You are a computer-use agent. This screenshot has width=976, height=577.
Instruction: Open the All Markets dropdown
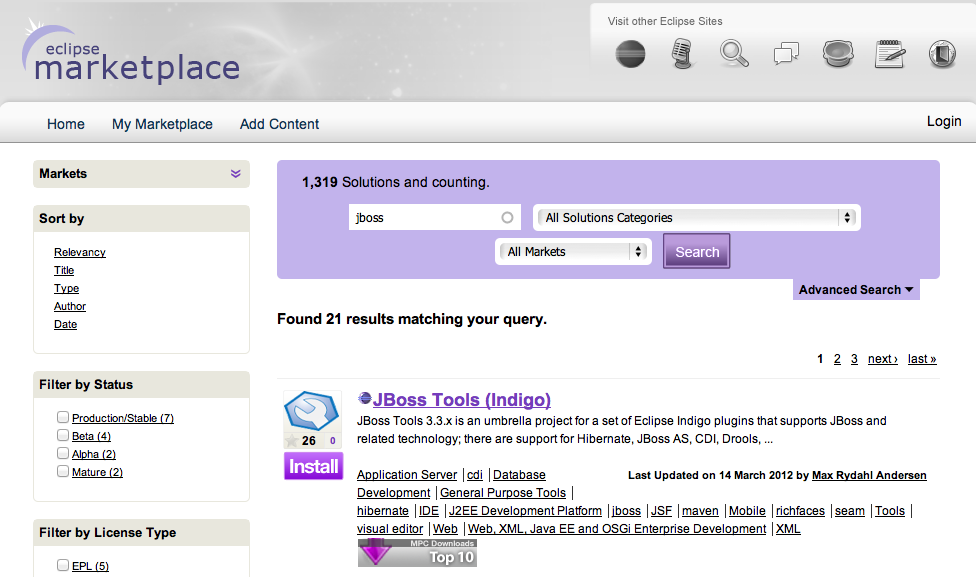tap(574, 252)
